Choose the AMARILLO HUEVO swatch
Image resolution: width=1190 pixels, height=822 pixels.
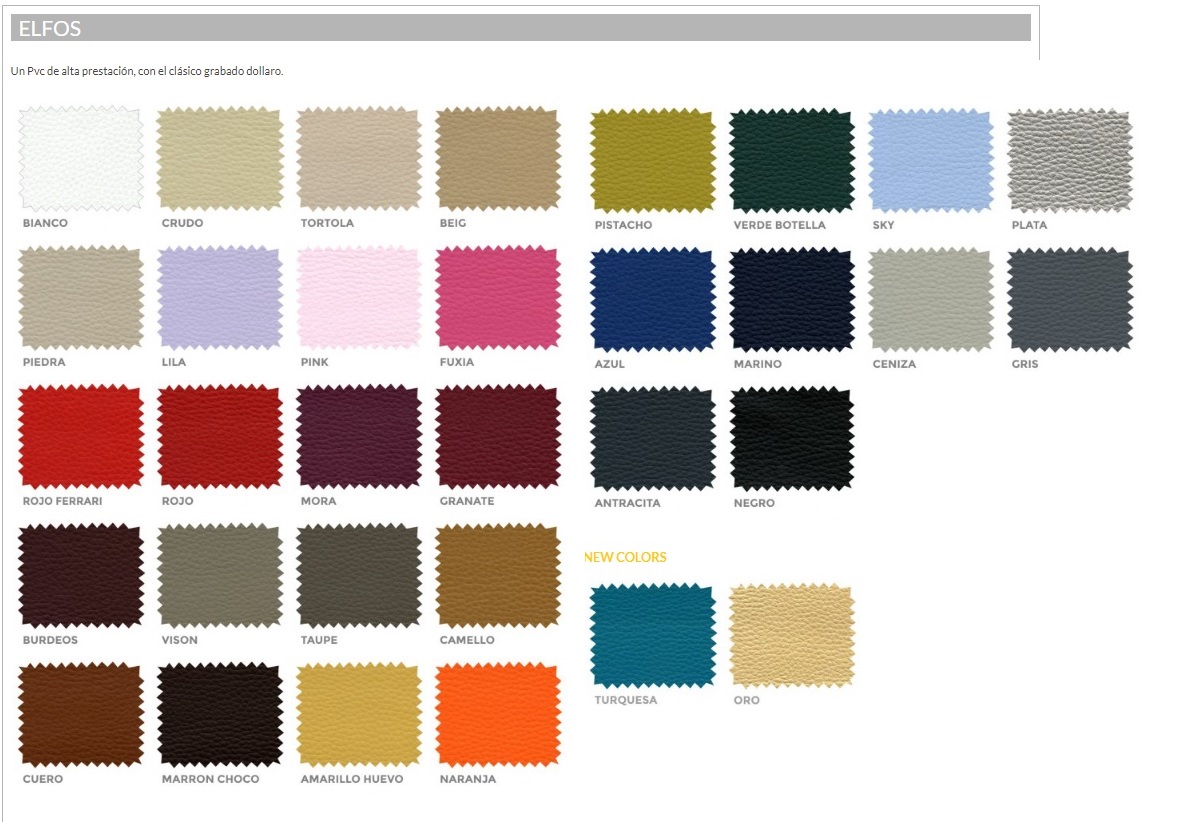click(358, 714)
